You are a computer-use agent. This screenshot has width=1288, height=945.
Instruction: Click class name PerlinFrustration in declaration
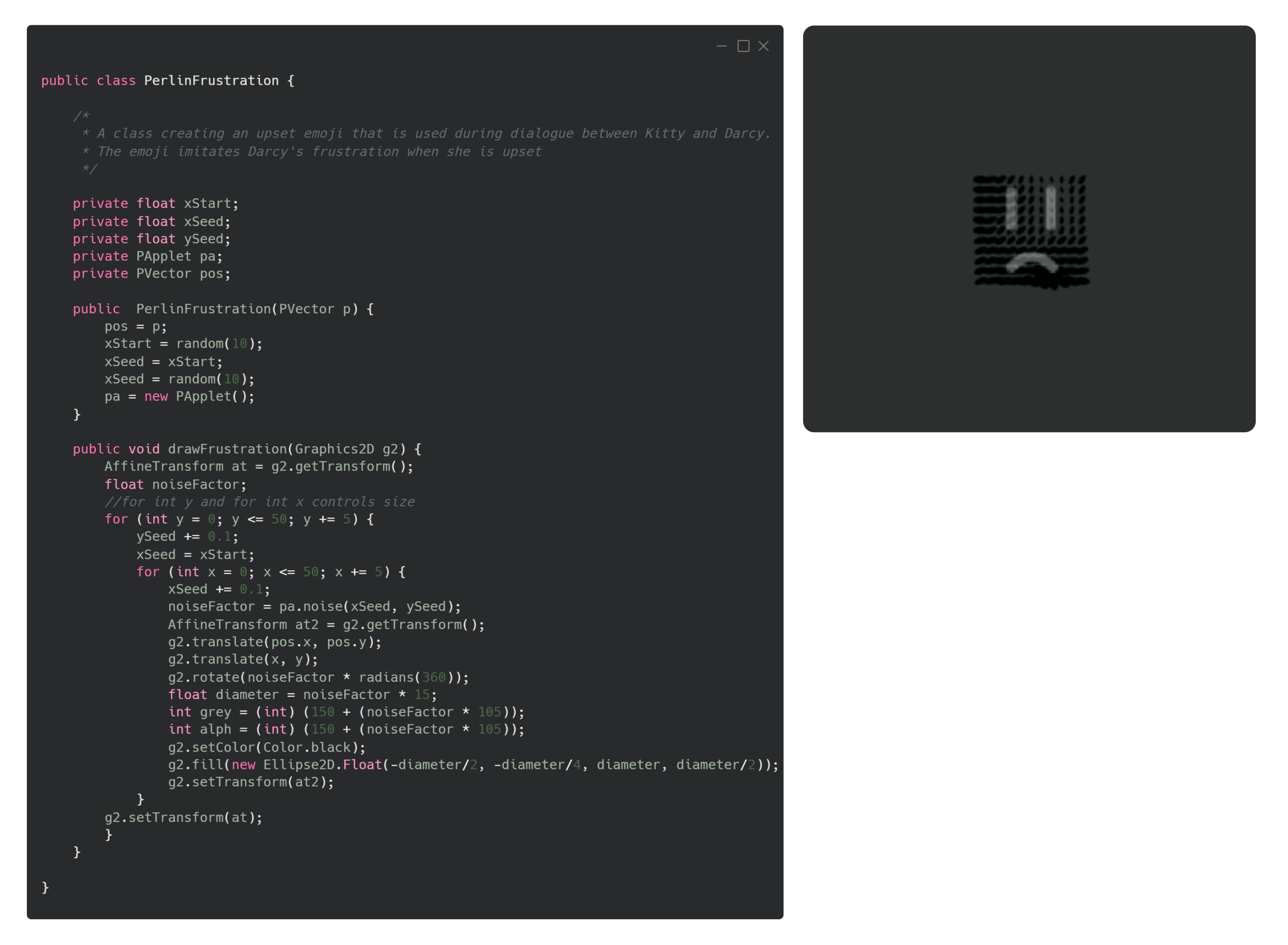click(x=211, y=81)
